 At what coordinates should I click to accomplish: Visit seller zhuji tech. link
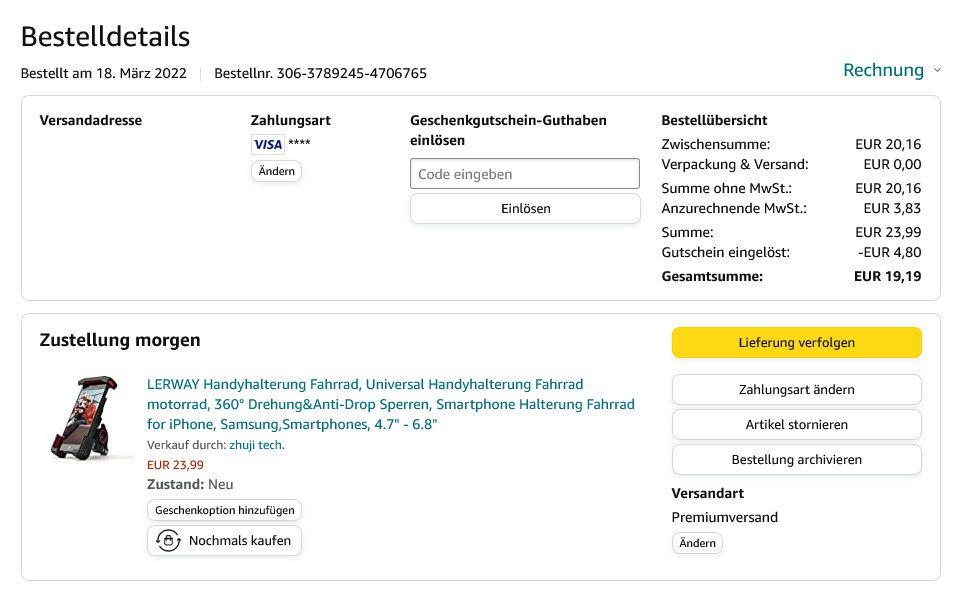point(257,445)
